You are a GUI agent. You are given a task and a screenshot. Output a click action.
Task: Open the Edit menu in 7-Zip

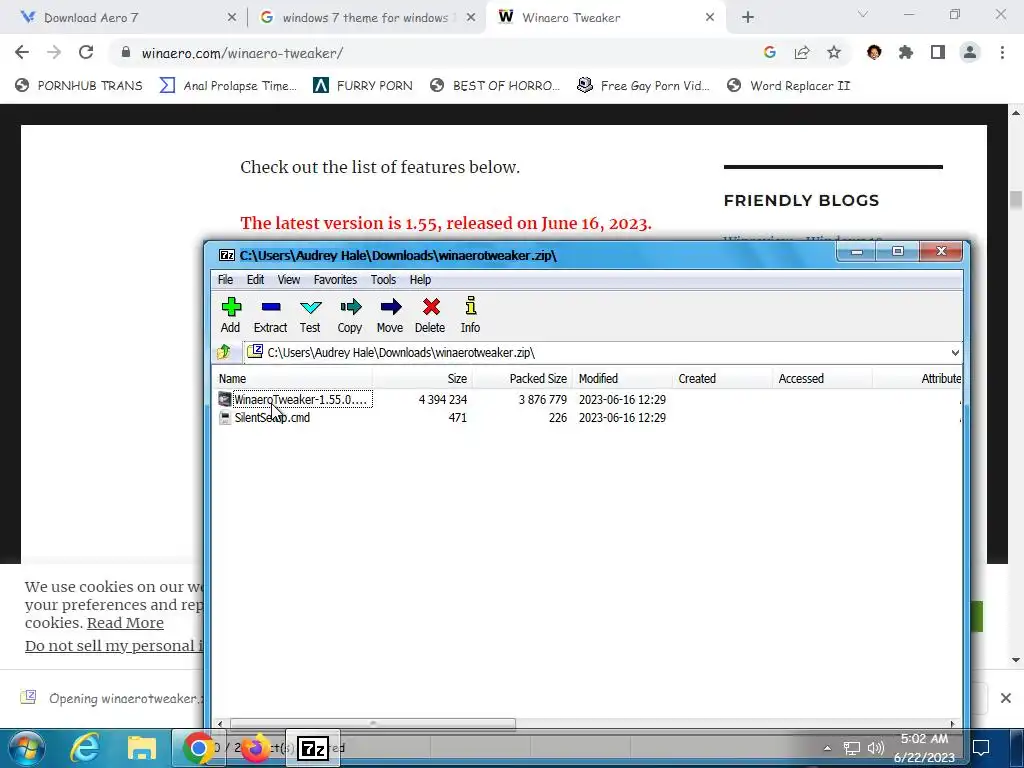click(255, 280)
